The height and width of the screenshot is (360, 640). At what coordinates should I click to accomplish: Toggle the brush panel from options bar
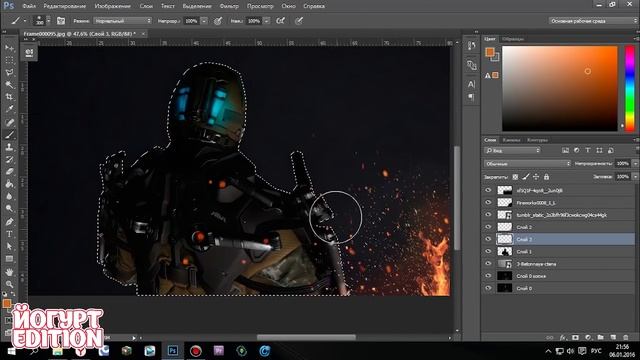click(x=61, y=21)
